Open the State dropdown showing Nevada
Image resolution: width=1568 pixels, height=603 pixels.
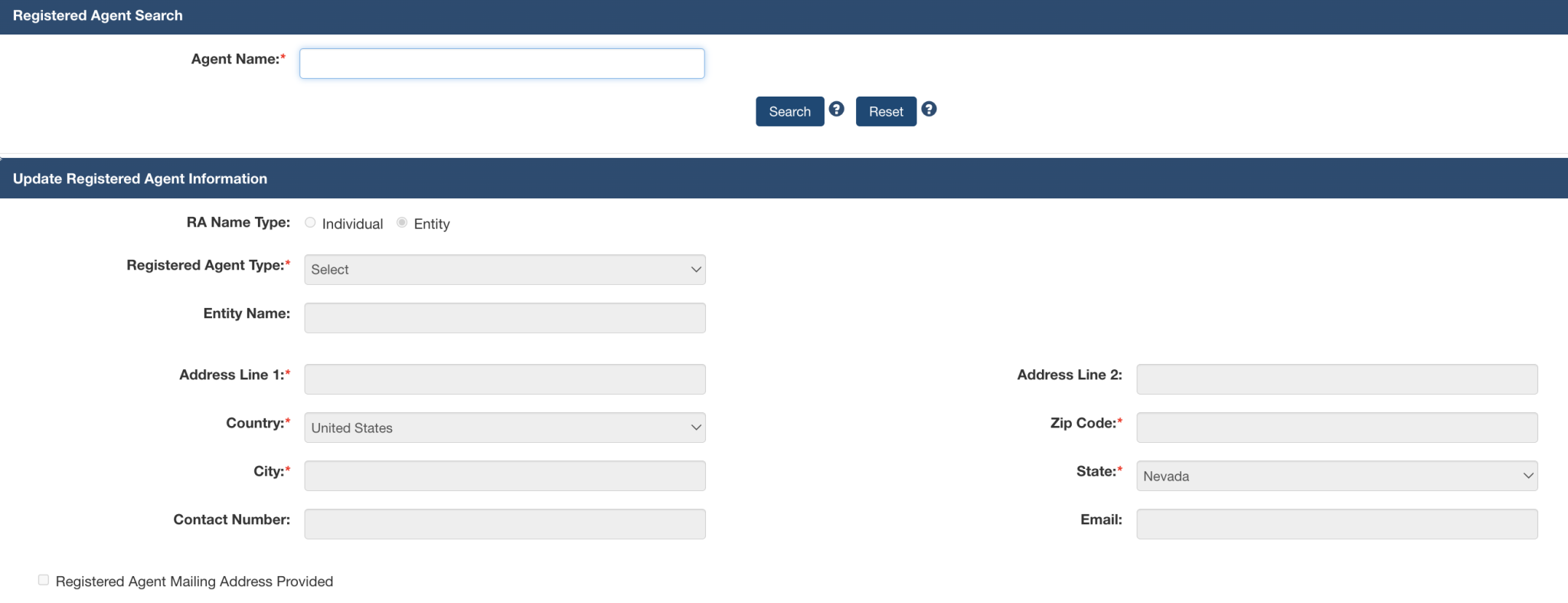pos(1336,476)
